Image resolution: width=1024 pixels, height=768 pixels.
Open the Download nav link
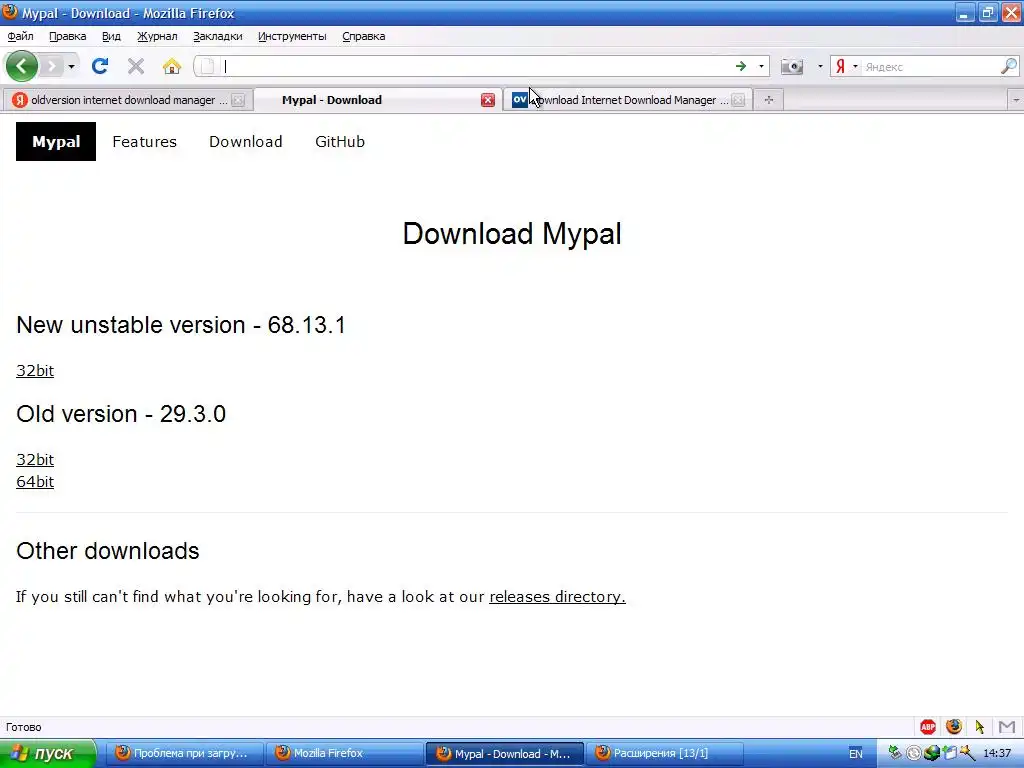point(246,142)
